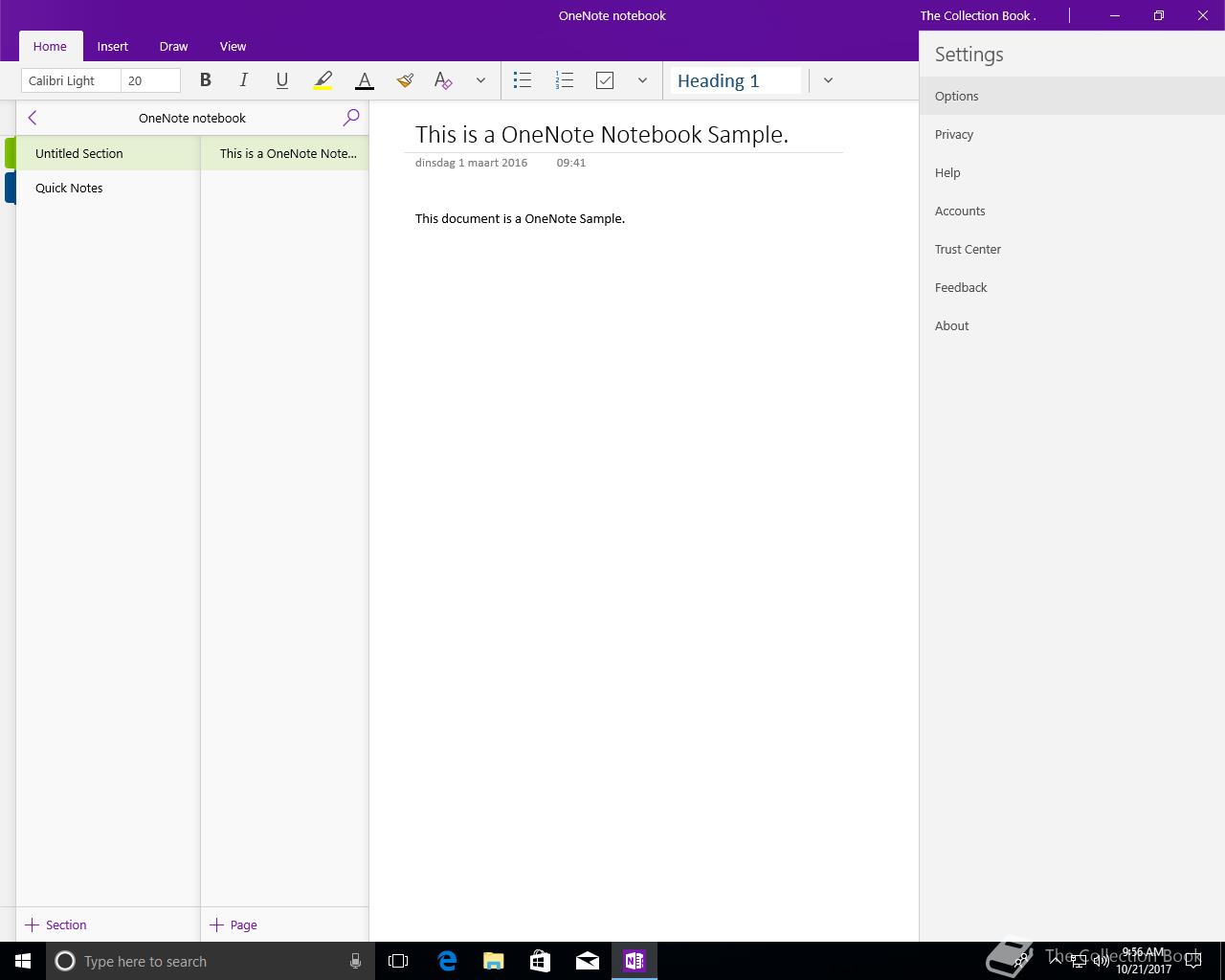Select Quick Notes section
The height and width of the screenshot is (980, 1225).
[x=107, y=188]
